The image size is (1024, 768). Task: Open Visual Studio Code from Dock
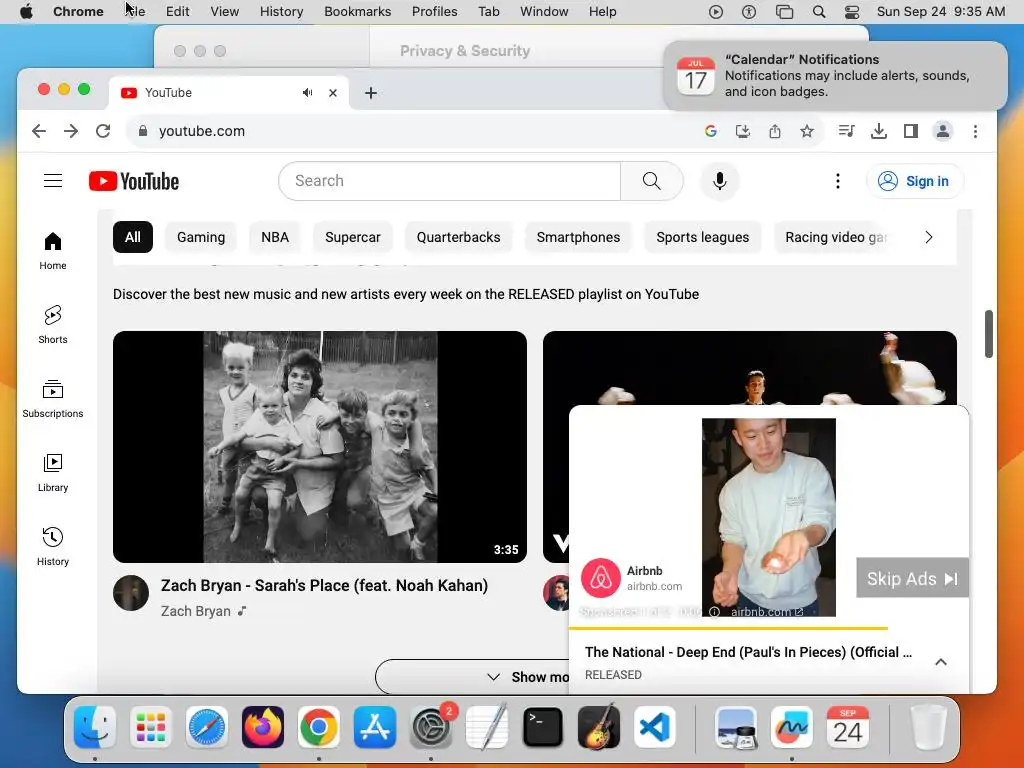pyautogui.click(x=655, y=727)
